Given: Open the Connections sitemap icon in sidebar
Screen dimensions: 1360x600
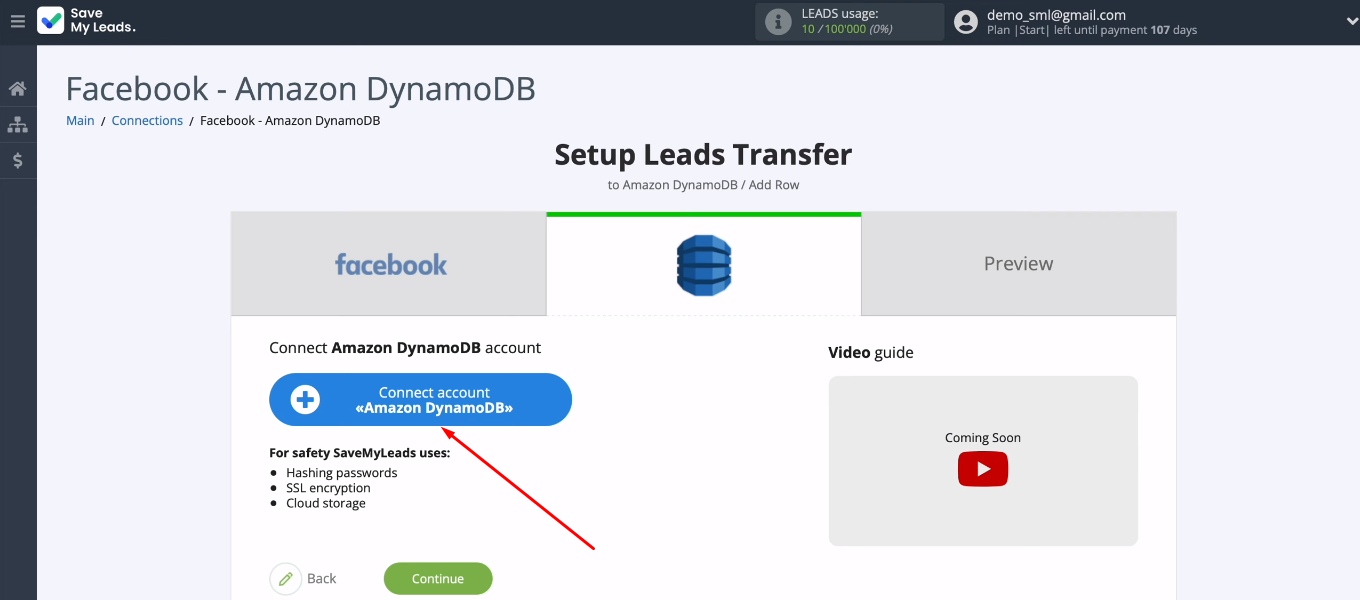Looking at the screenshot, I should [17, 125].
